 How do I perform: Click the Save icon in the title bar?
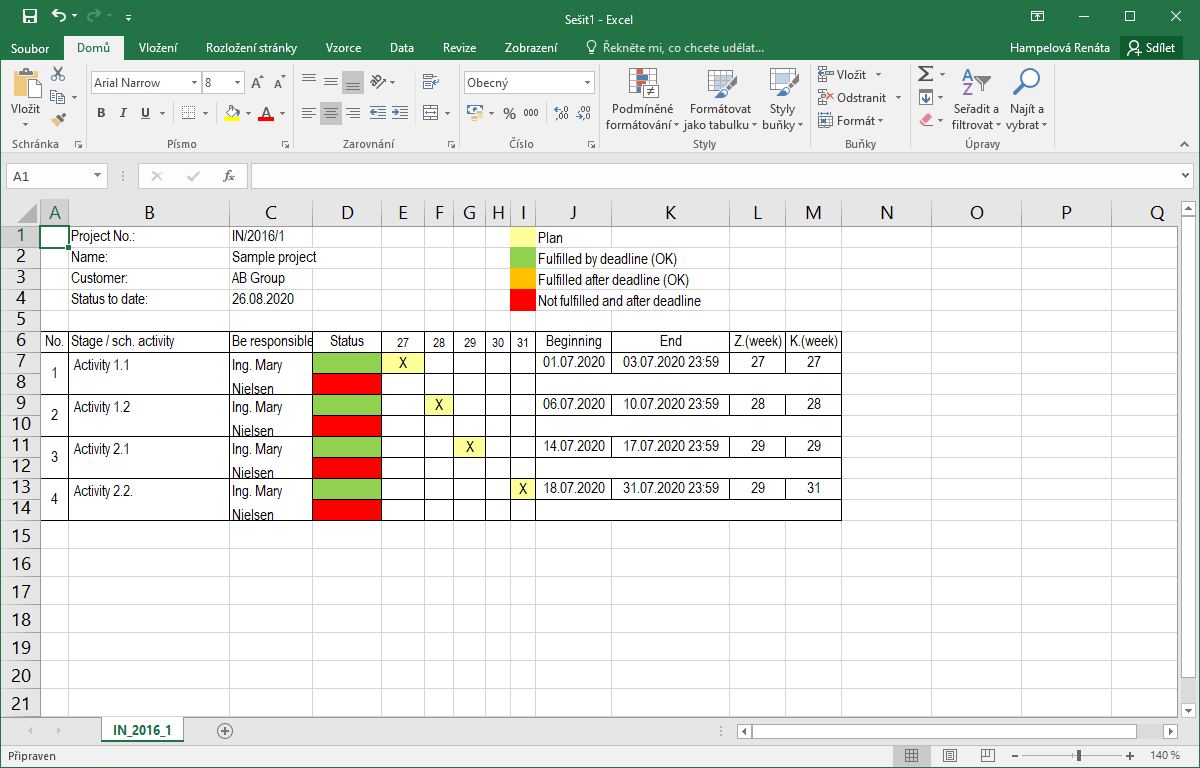tap(30, 17)
